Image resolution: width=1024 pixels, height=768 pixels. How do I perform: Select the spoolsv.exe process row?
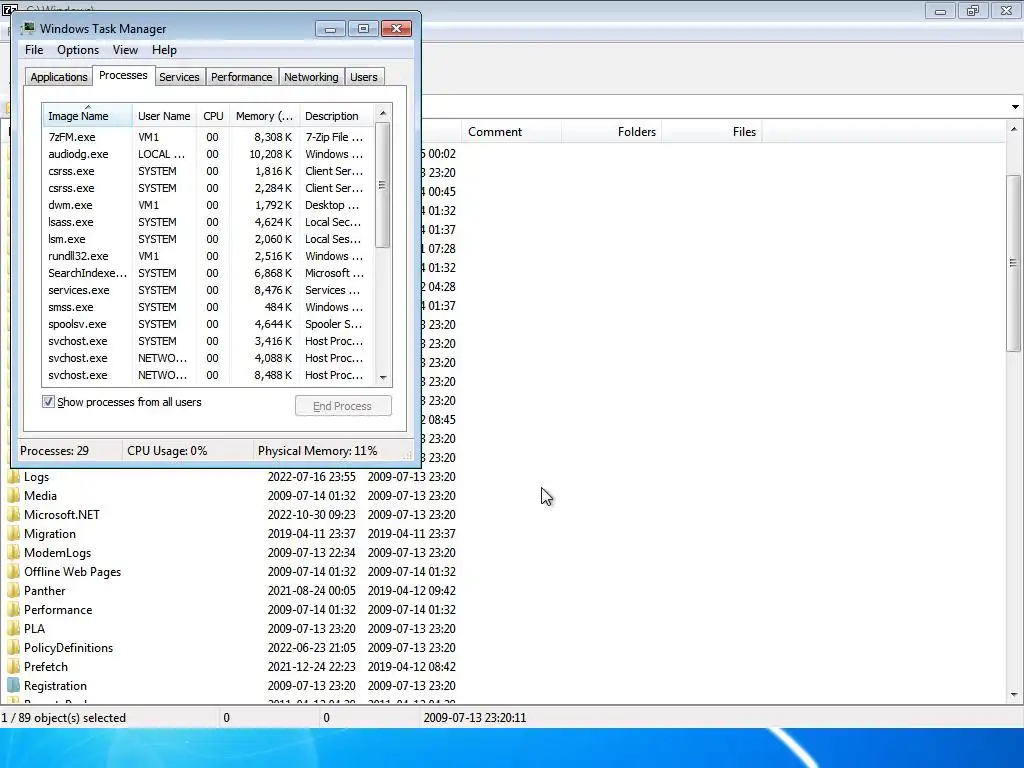coord(208,324)
